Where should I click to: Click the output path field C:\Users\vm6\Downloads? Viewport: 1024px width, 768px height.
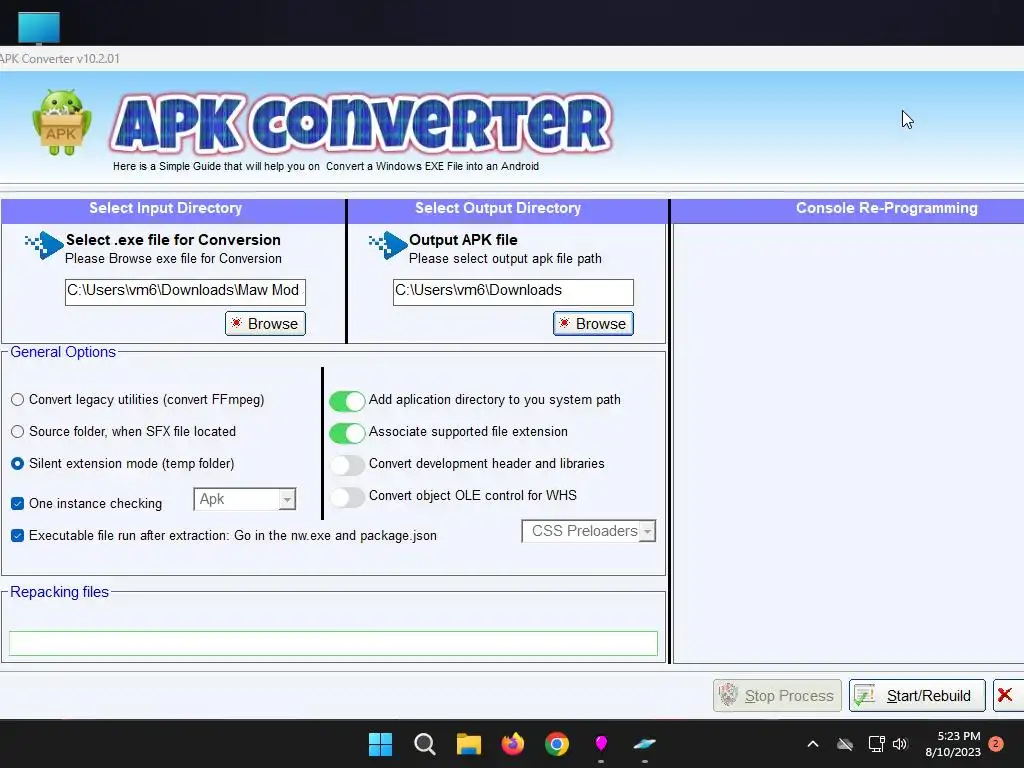[x=513, y=292]
